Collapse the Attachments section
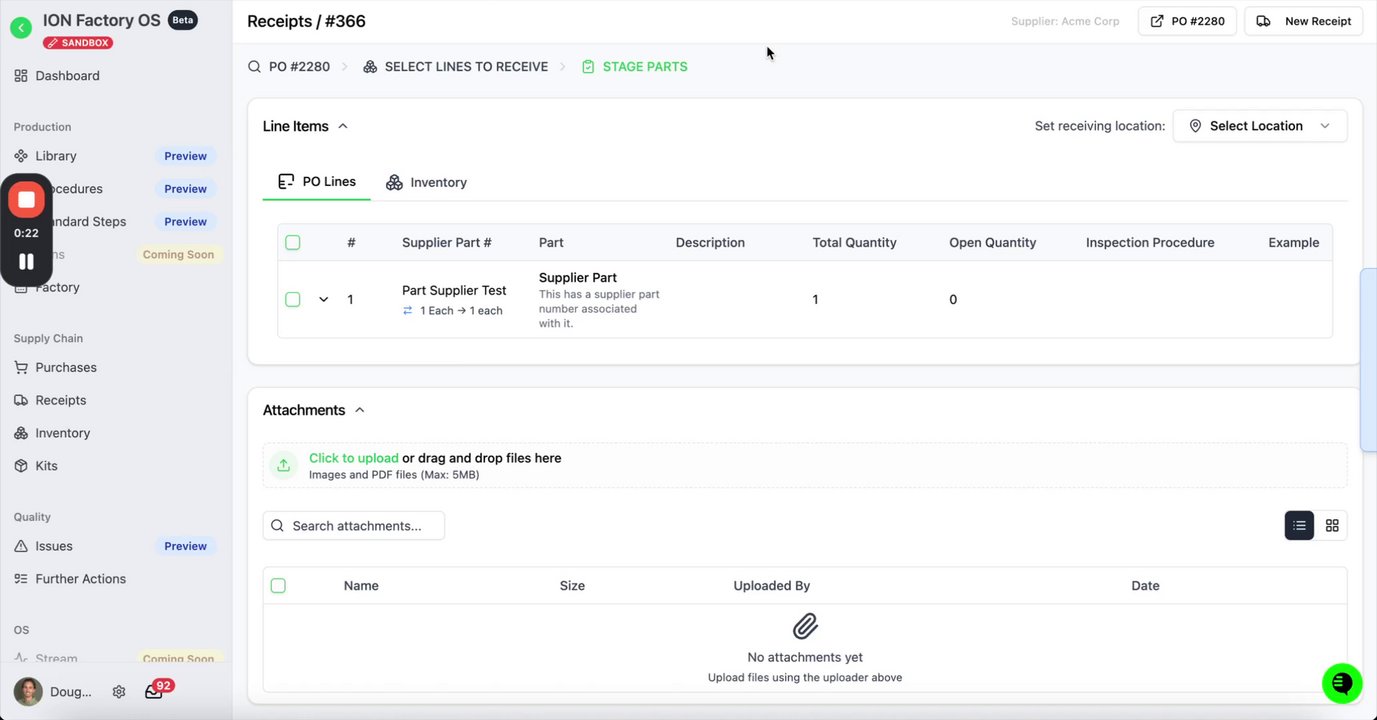The width and height of the screenshot is (1377, 720). pyautogui.click(x=360, y=410)
